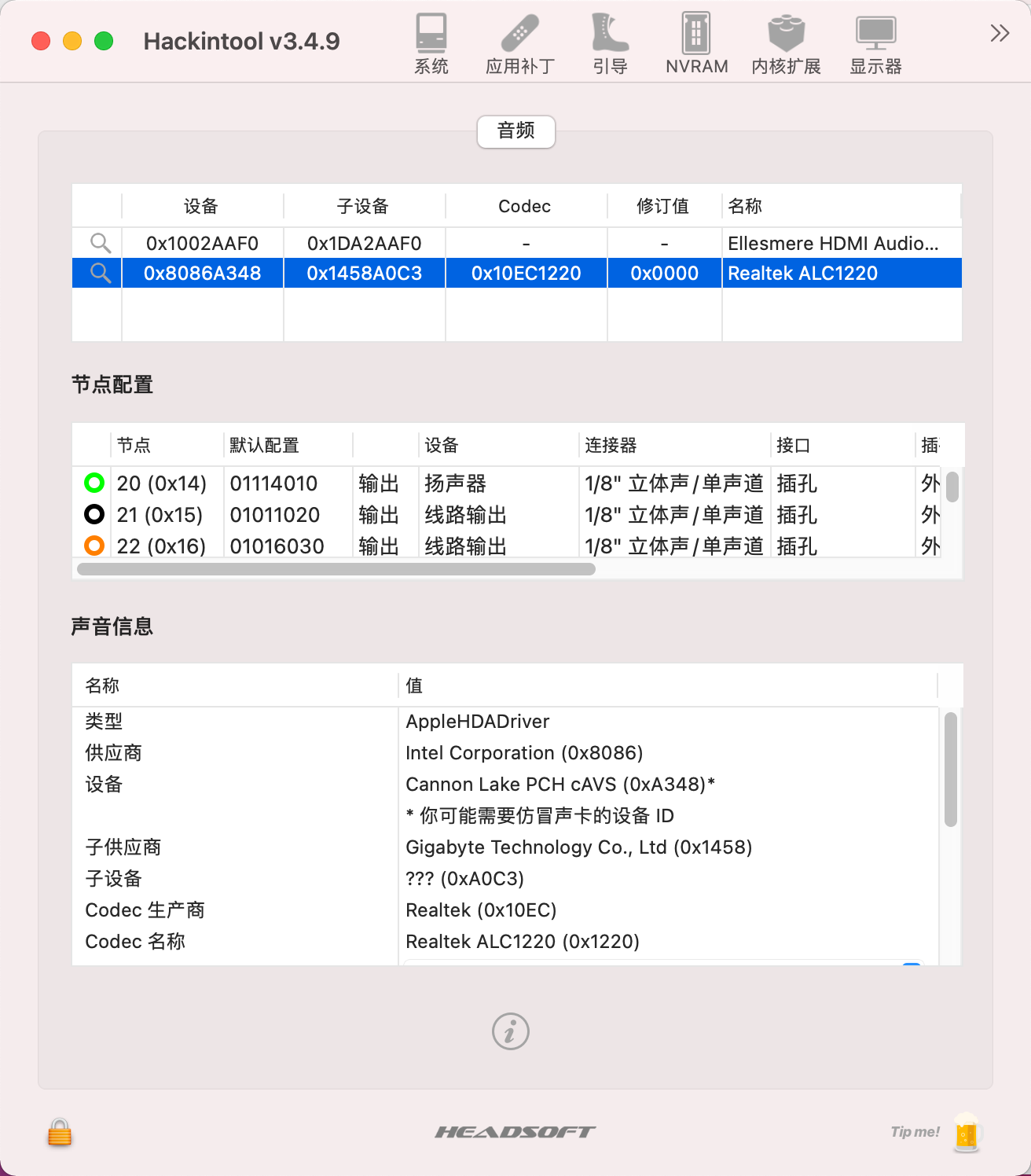Click the horizontal scrollbar of node table
1031x1176 pixels.
point(336,568)
